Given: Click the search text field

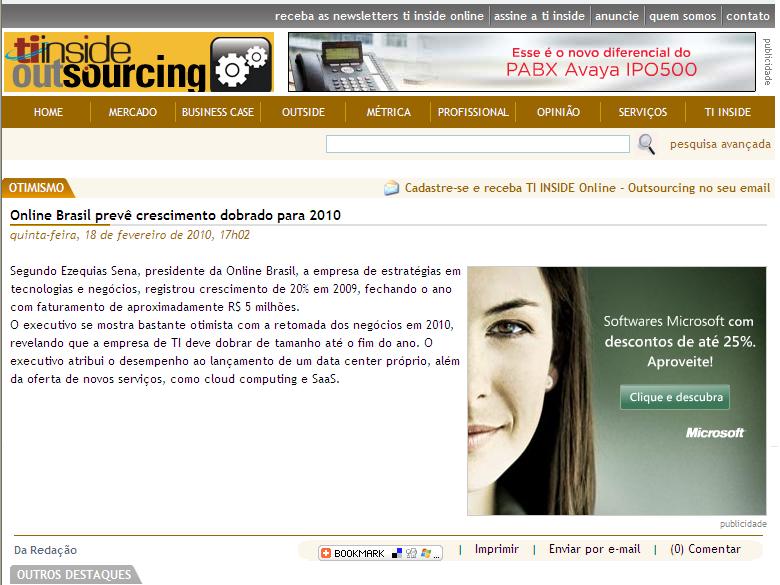Looking at the screenshot, I should coord(477,145).
